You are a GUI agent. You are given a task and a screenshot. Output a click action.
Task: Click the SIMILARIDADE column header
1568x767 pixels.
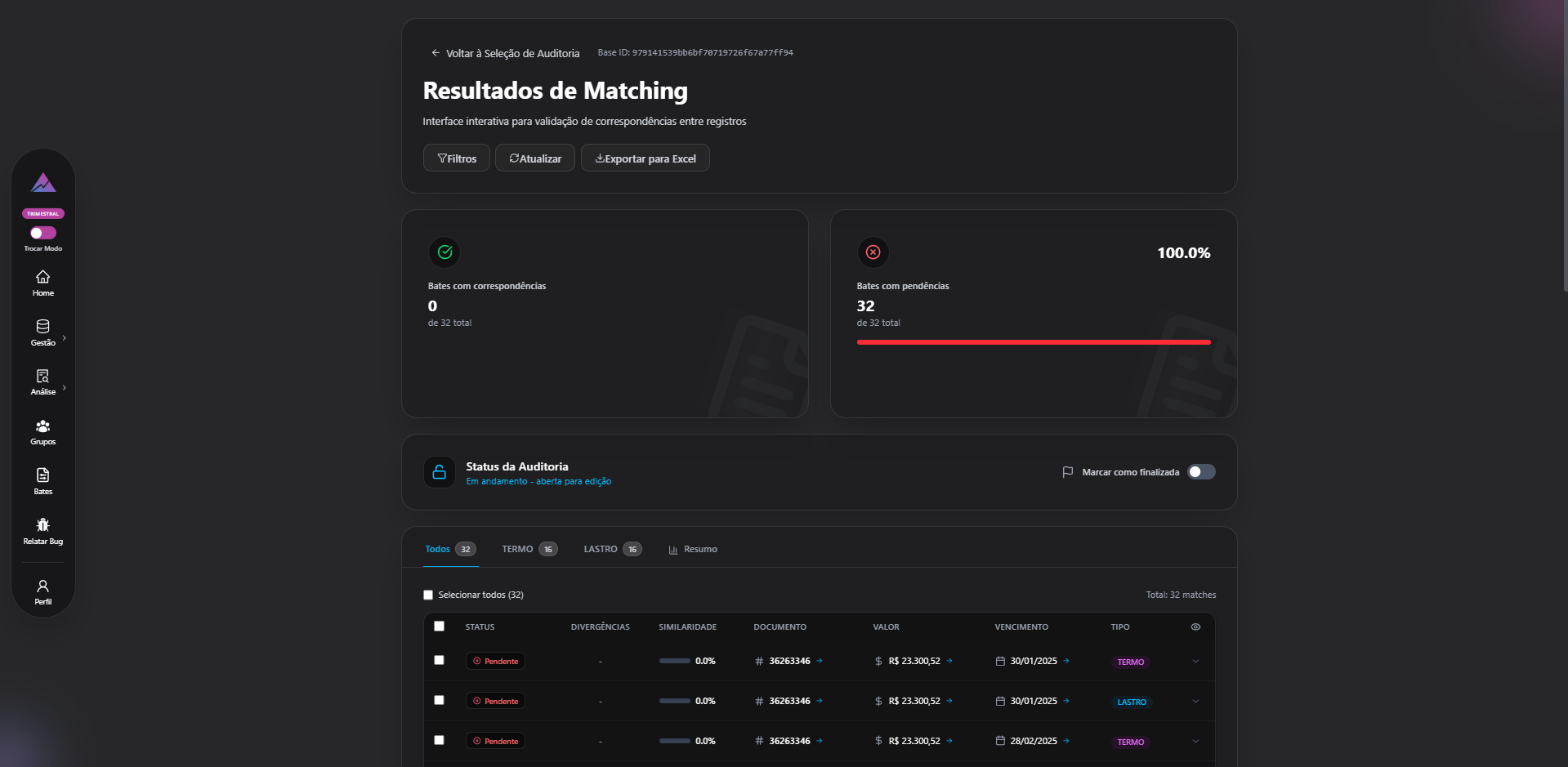[x=688, y=627]
